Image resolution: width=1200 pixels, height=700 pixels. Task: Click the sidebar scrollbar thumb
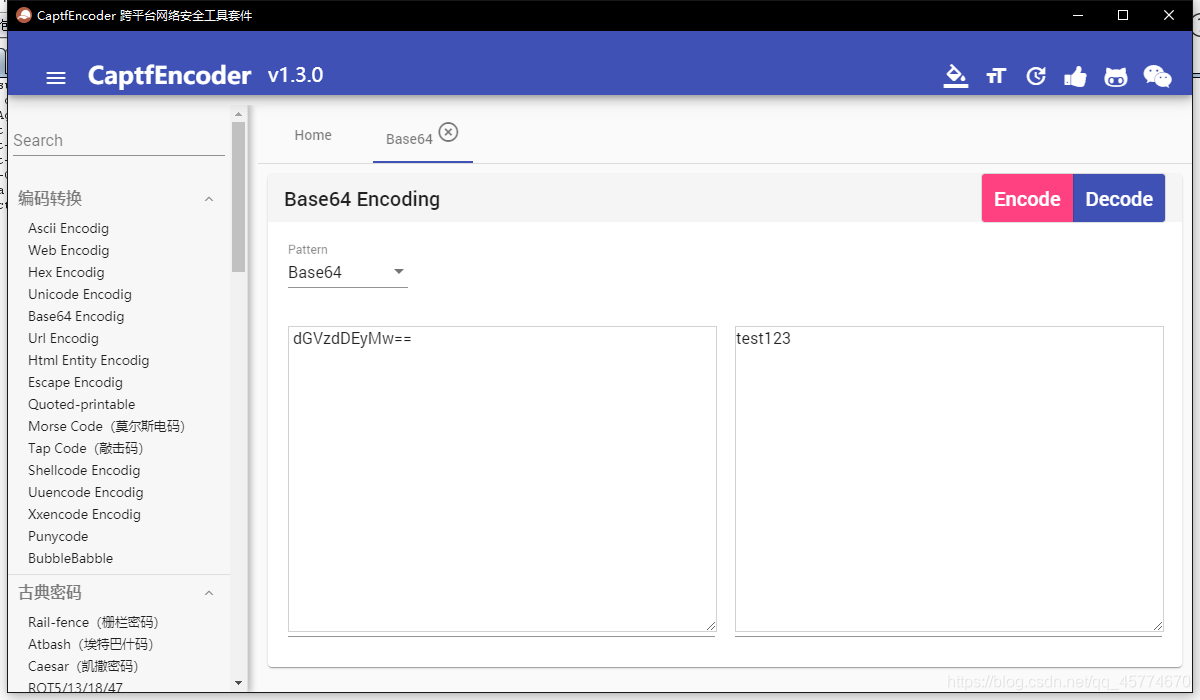[238, 197]
